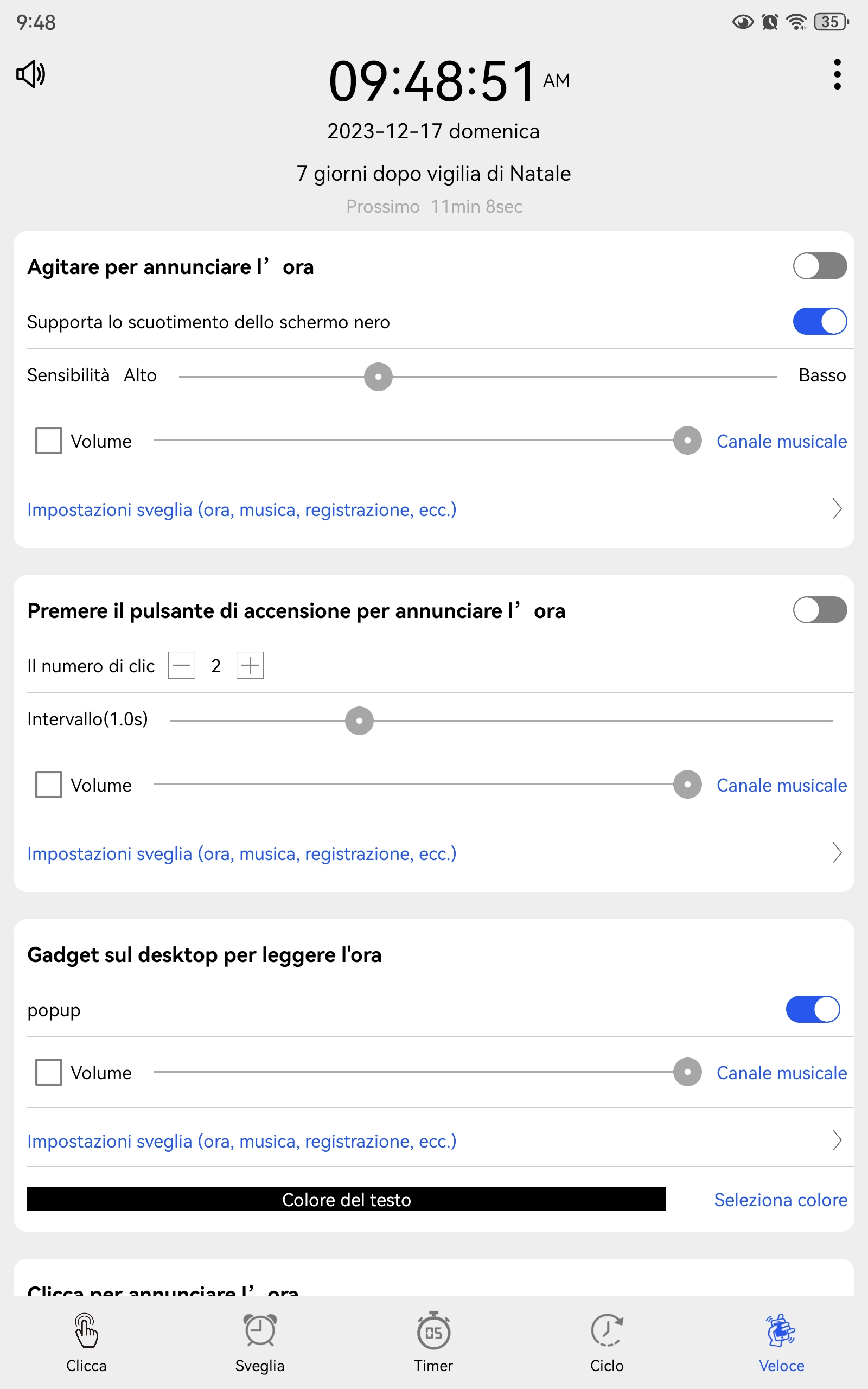
Task: Disable Supporta lo scuotimento dello schermo nero
Action: [819, 321]
